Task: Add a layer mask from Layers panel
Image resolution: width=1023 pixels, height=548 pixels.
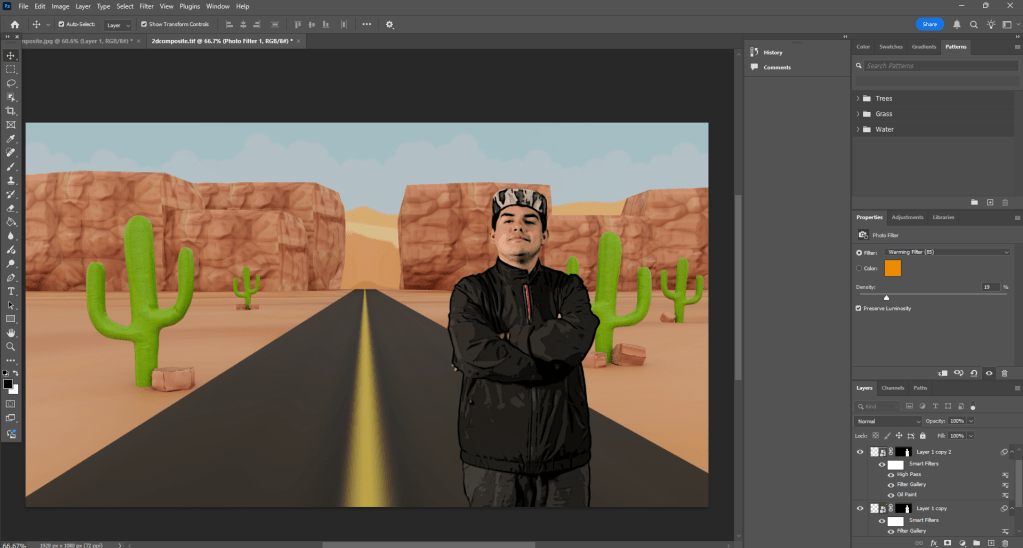Action: [x=947, y=543]
